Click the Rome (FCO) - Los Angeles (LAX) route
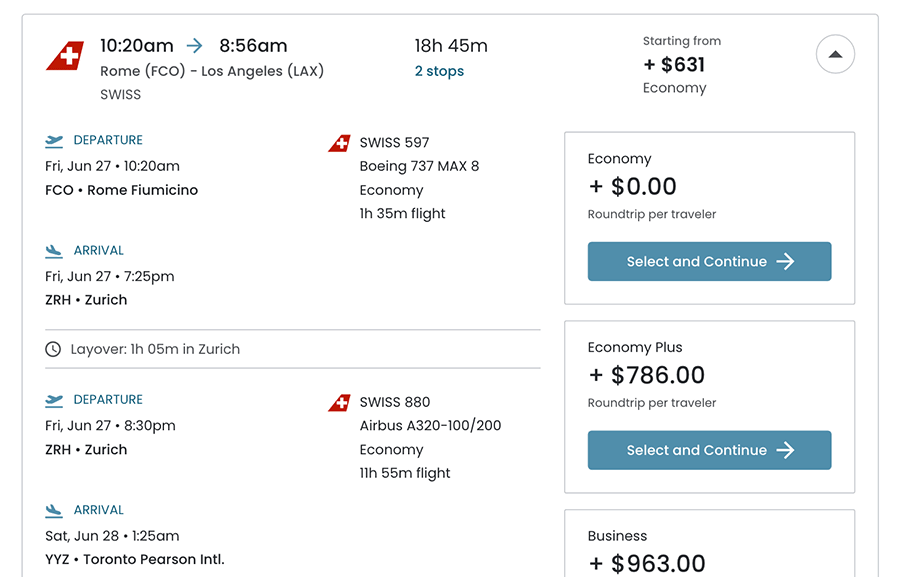Screen dimensions: 900x577 click(212, 71)
